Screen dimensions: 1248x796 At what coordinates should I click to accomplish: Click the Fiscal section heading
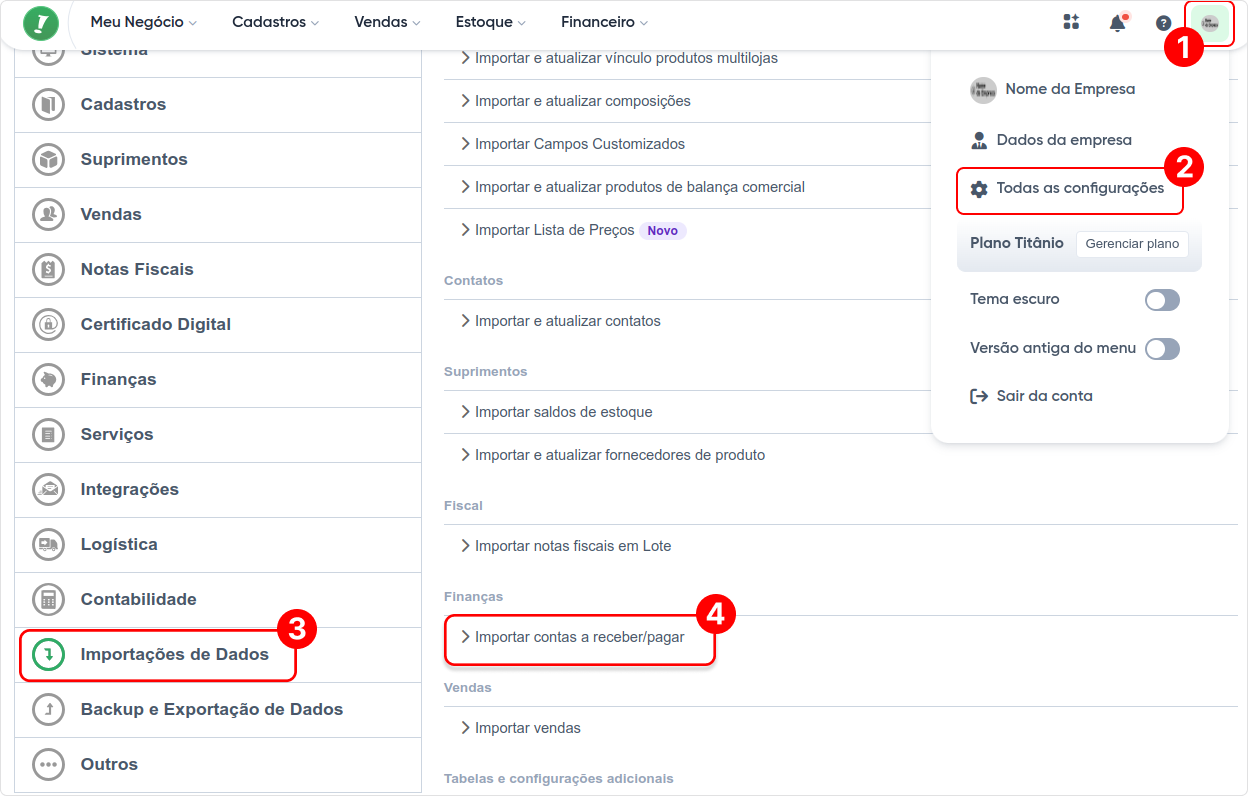[463, 505]
